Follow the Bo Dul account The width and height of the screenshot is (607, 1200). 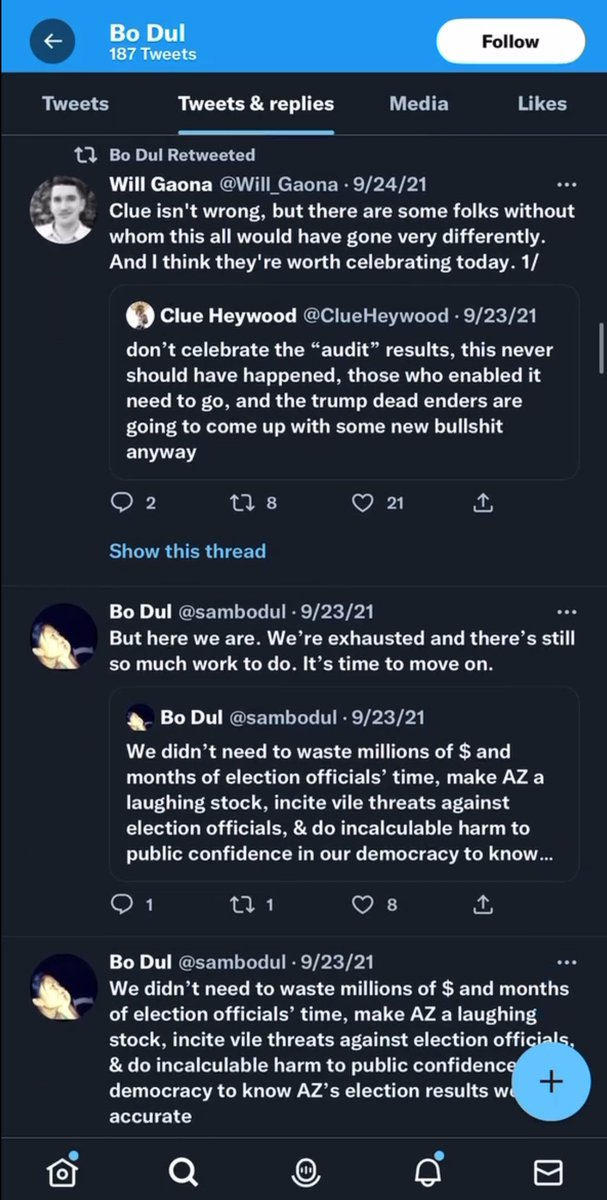[x=510, y=41]
